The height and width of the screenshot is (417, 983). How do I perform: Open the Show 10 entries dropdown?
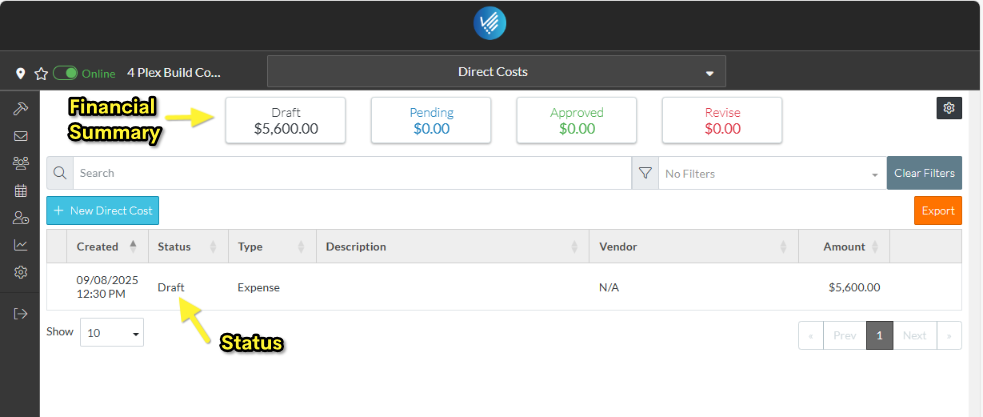point(111,333)
